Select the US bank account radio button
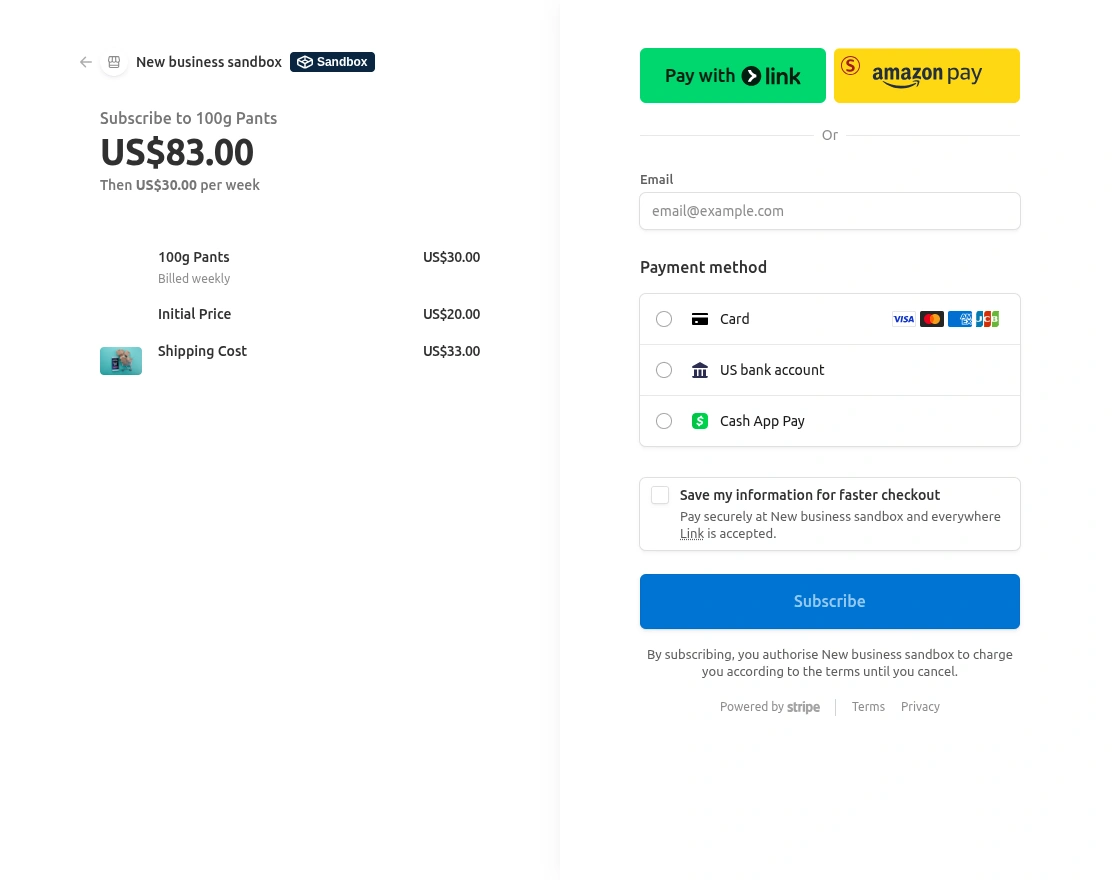The width and height of the screenshot is (1120, 880). point(664,369)
